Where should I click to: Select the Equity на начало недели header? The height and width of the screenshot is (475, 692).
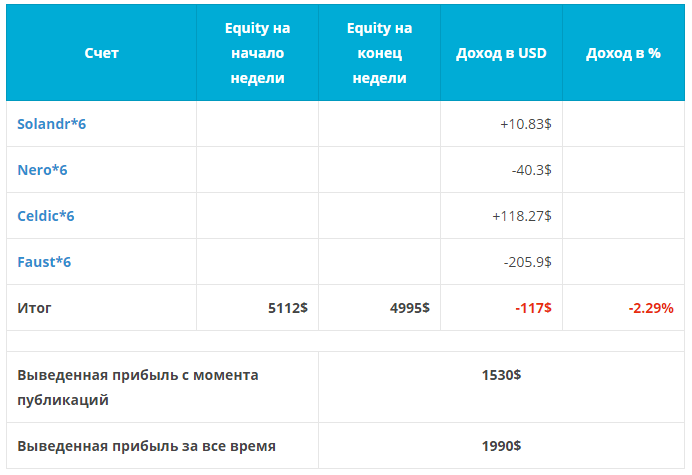(257, 53)
